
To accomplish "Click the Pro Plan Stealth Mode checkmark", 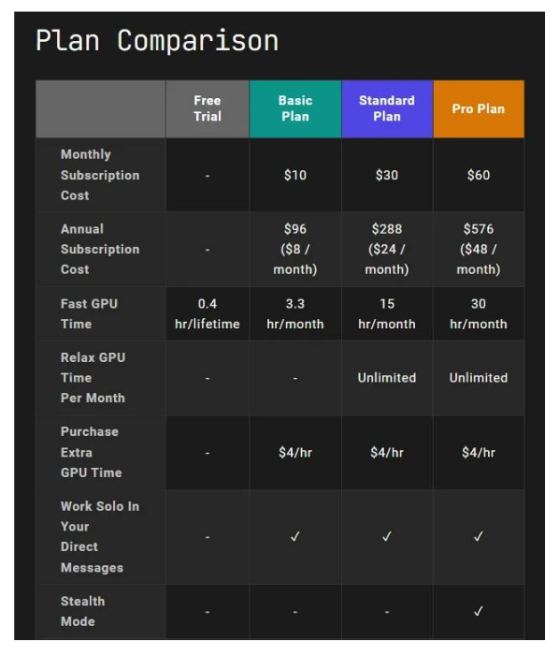I will pos(479,611).
